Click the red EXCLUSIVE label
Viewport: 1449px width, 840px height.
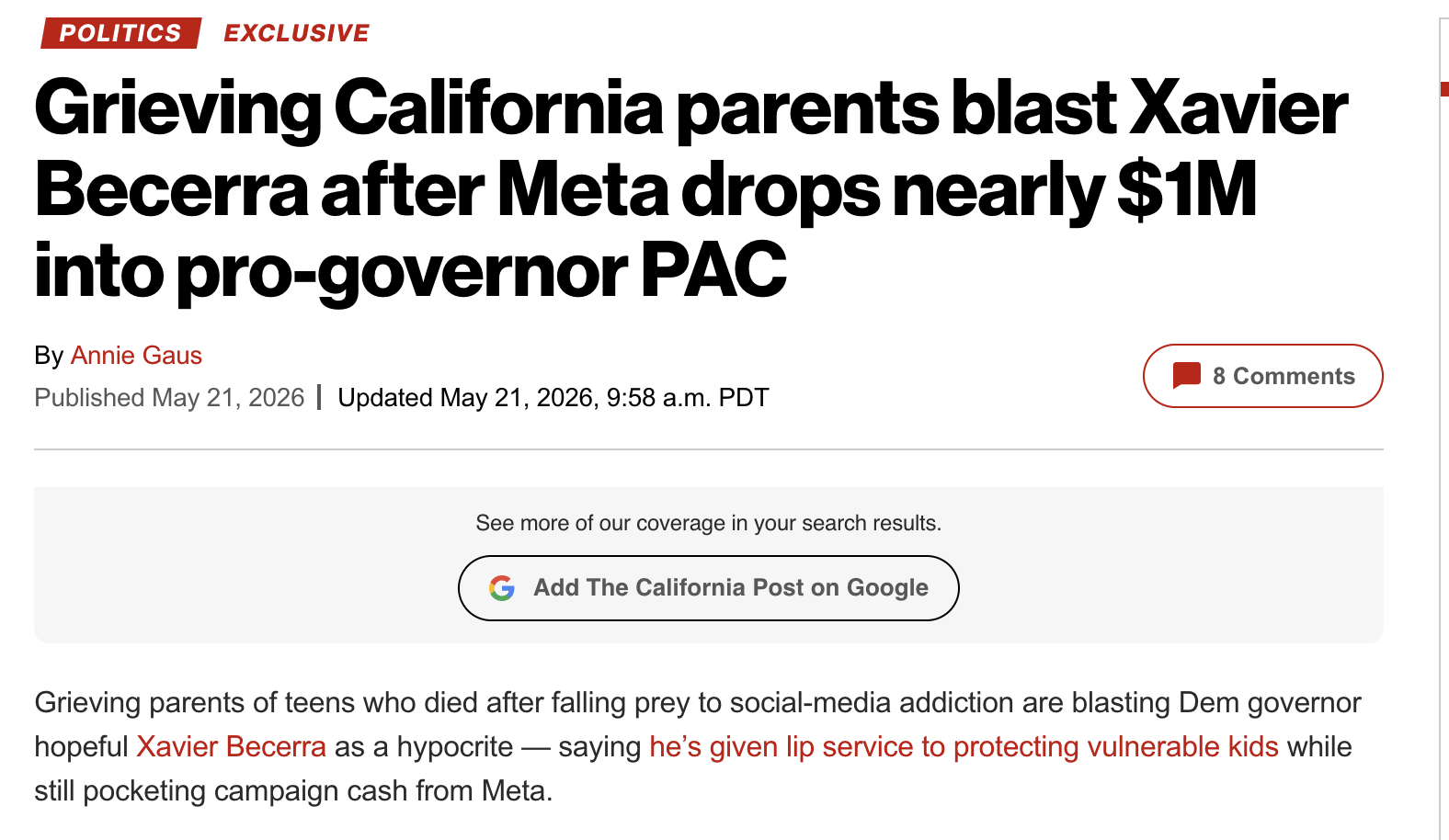(296, 33)
